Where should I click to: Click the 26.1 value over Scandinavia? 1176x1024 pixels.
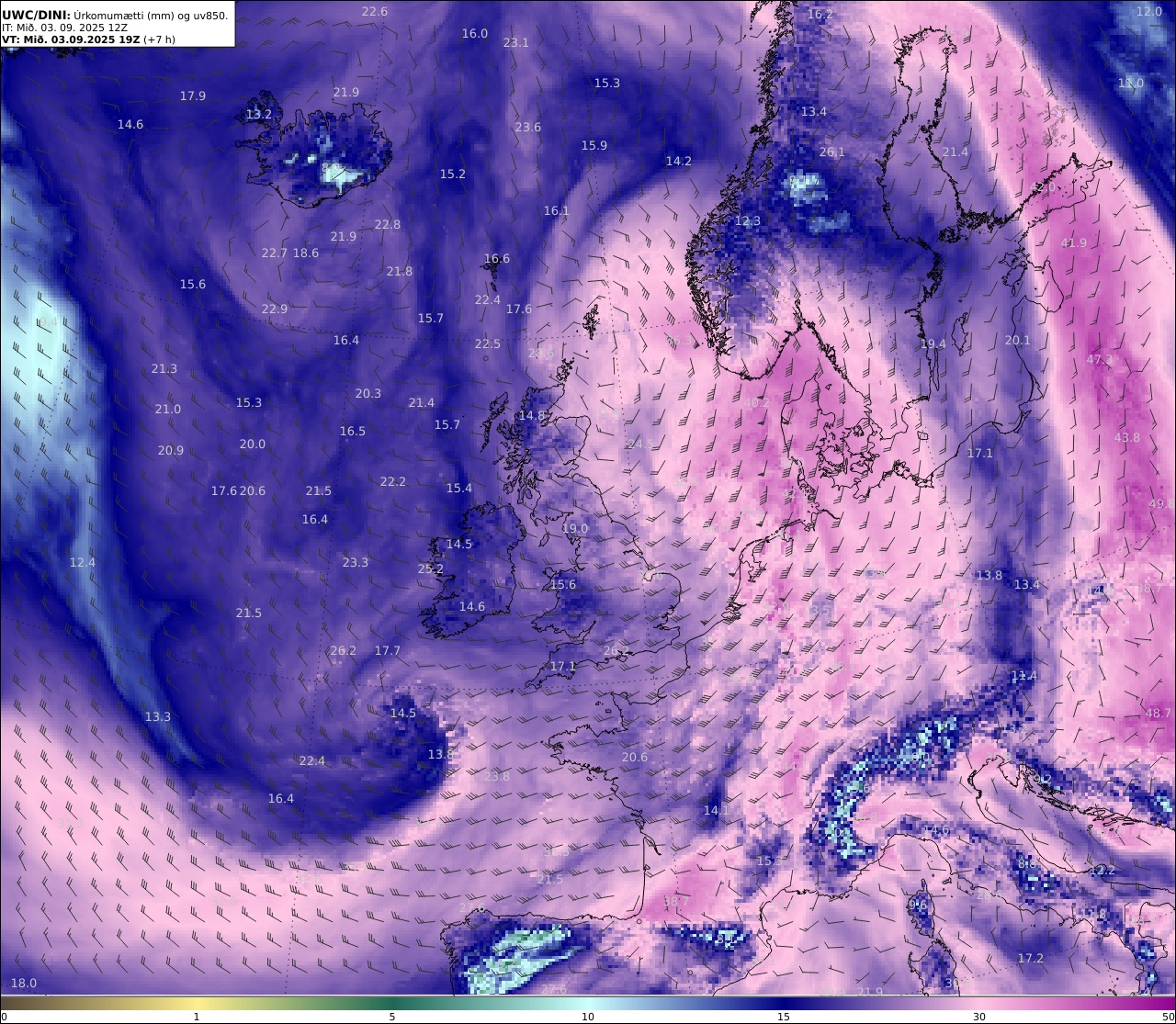(x=832, y=153)
